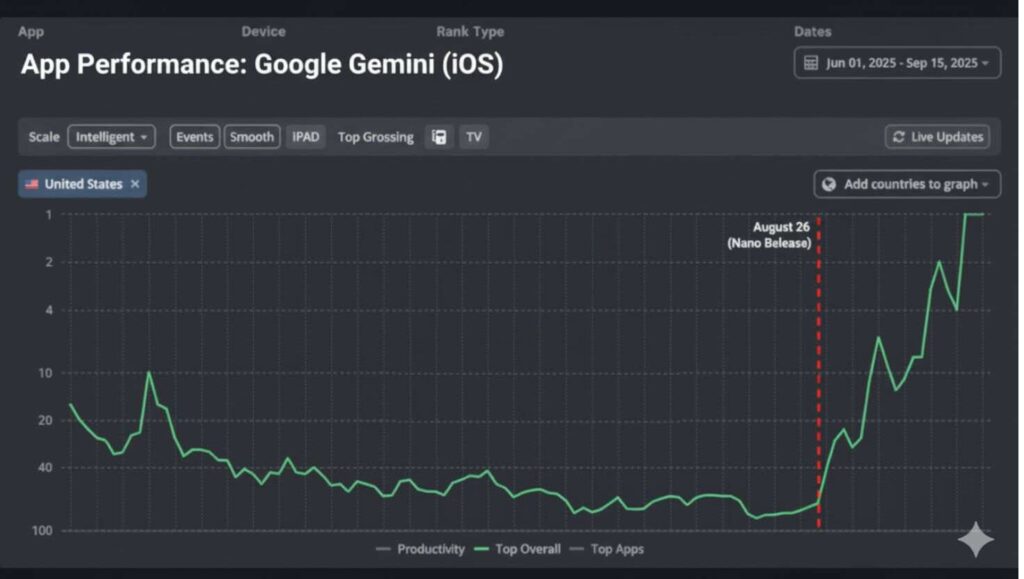Click the save icon beside Top Grossing
The image size is (1024, 579).
pyautogui.click(x=438, y=137)
